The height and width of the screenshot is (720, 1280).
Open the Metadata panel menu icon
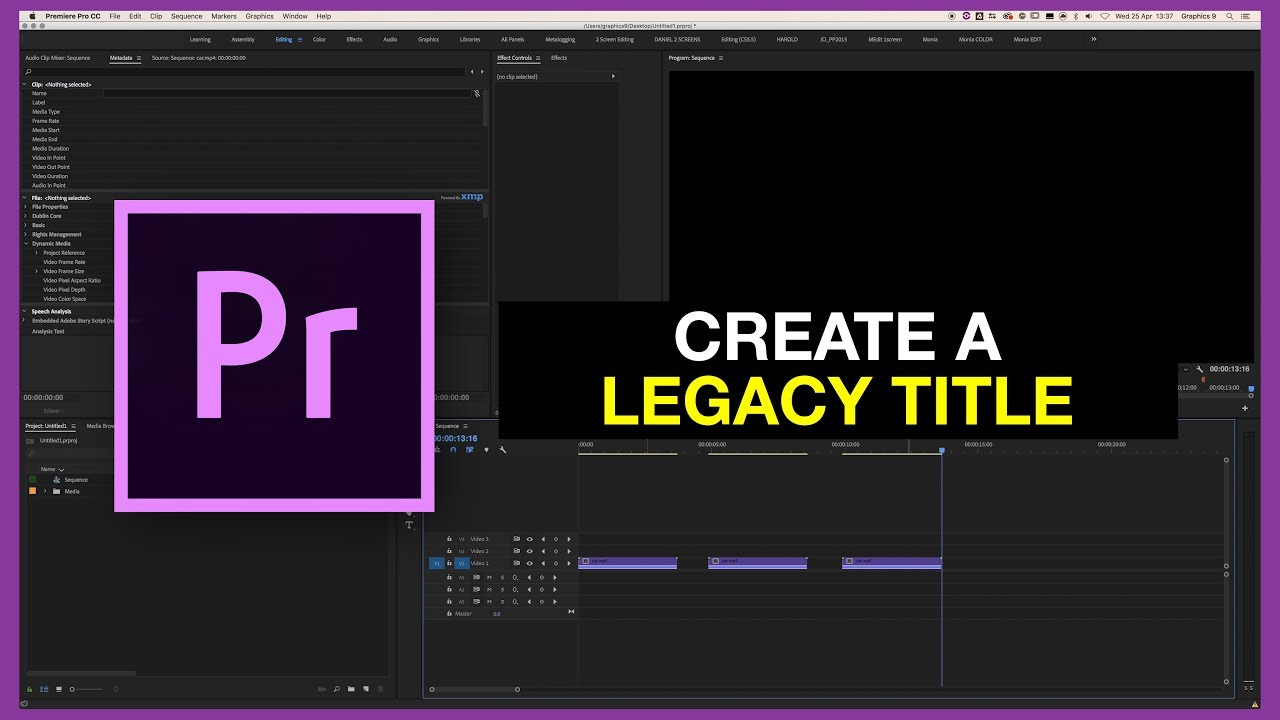click(139, 58)
